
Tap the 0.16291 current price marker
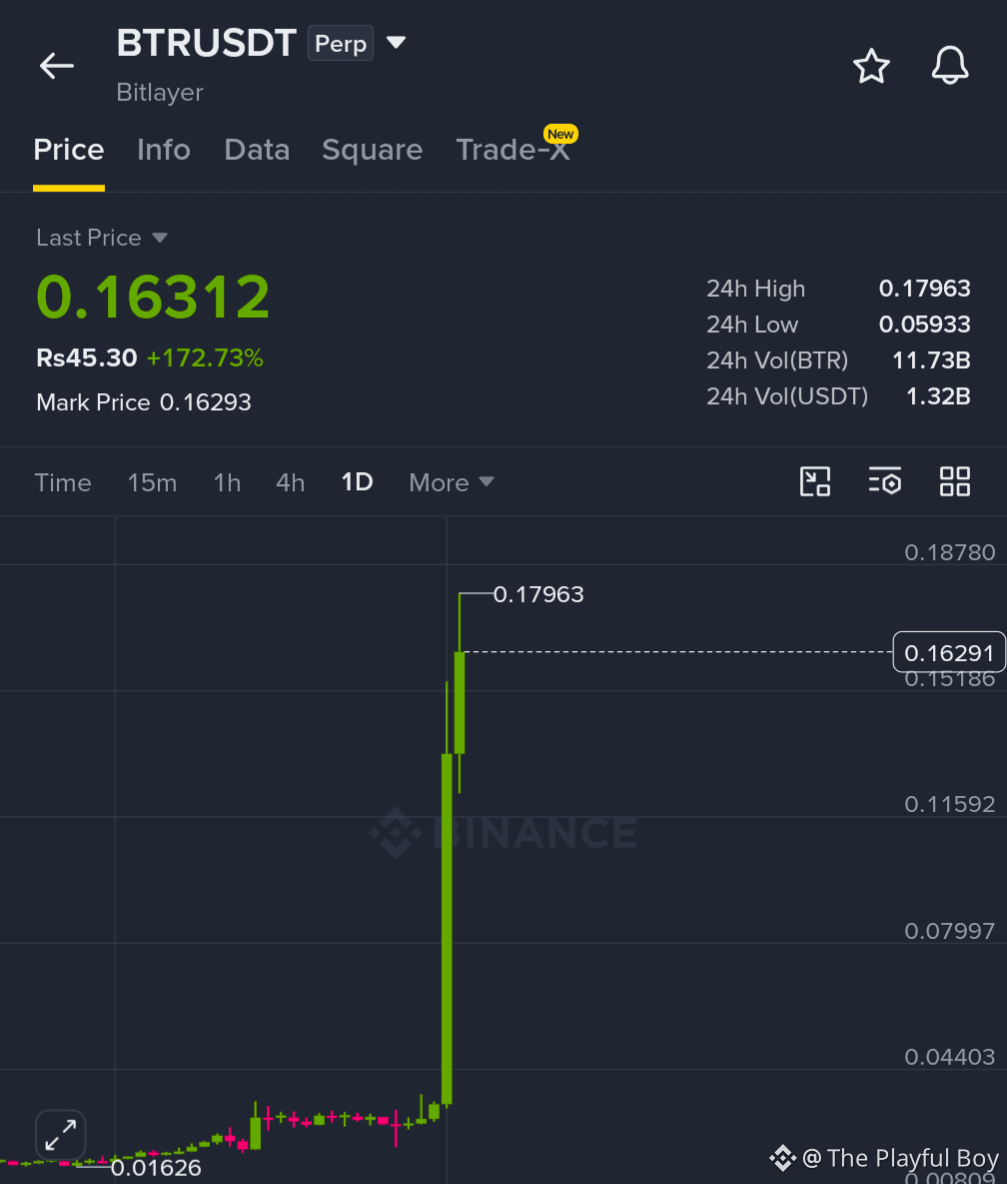[x=949, y=652]
